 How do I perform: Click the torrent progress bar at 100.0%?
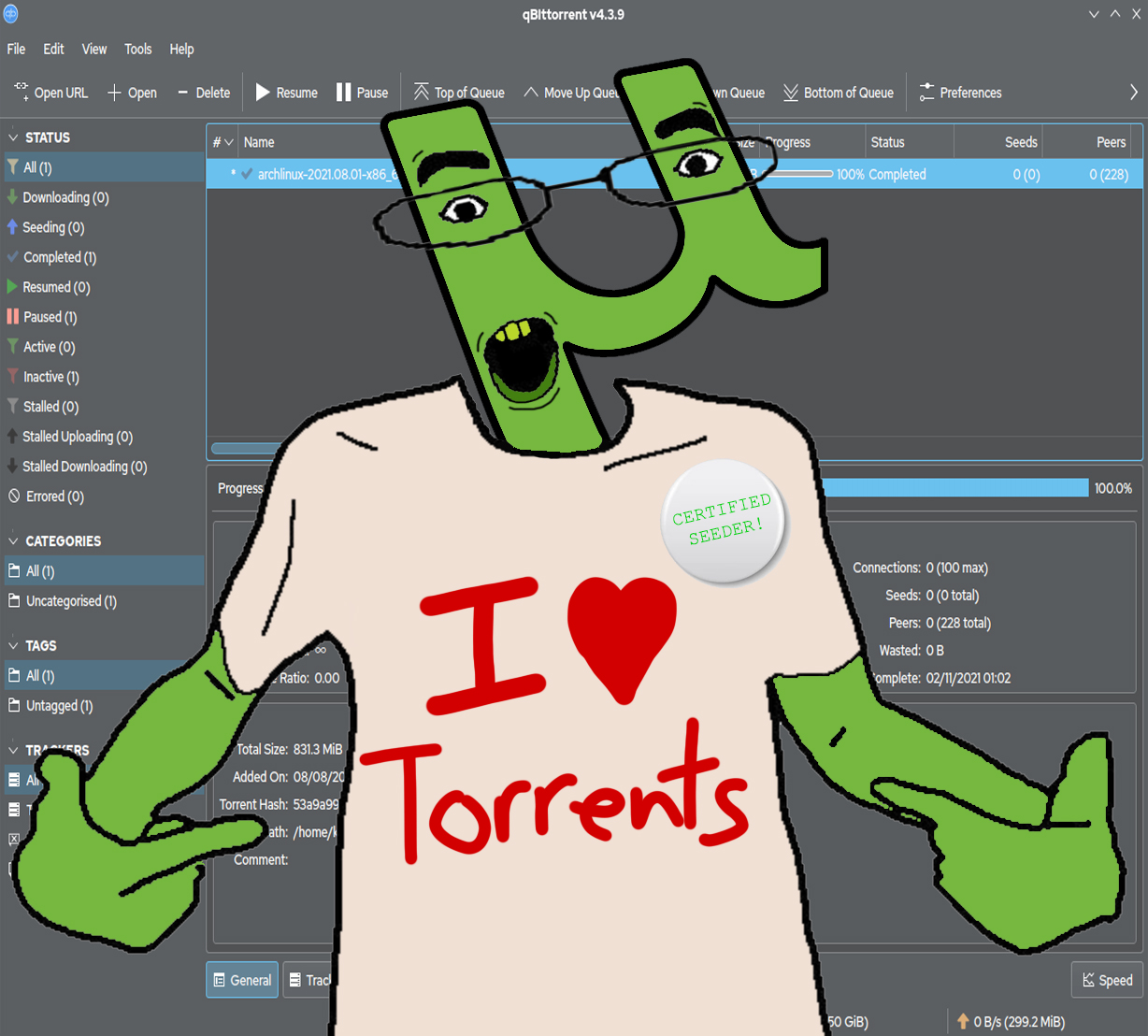click(x=954, y=488)
